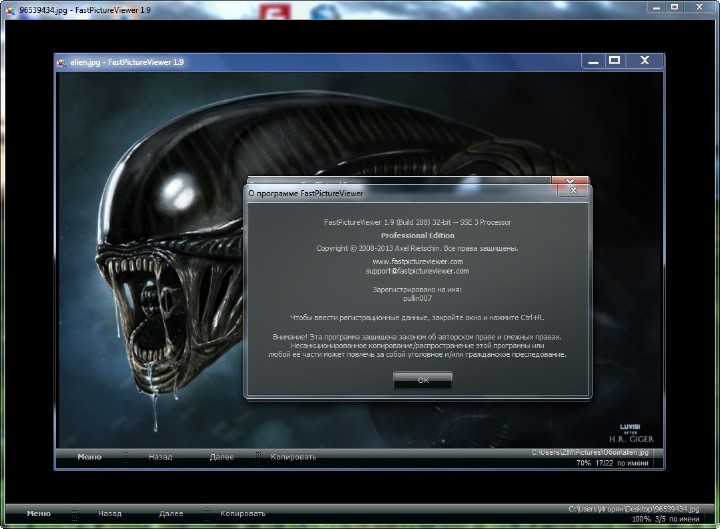Click the support@fastpictureviewer.com email address
The width and height of the screenshot is (720, 529).
click(x=417, y=270)
